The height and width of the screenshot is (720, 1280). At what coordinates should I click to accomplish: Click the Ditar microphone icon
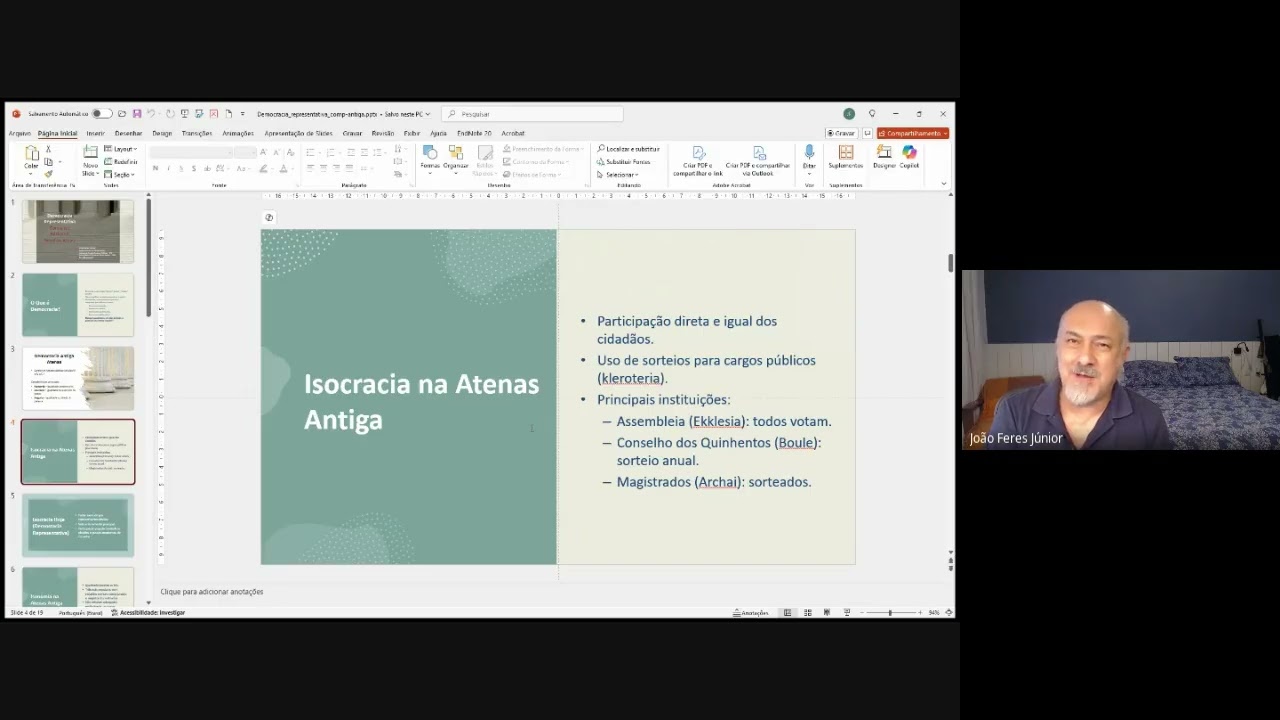tap(809, 152)
